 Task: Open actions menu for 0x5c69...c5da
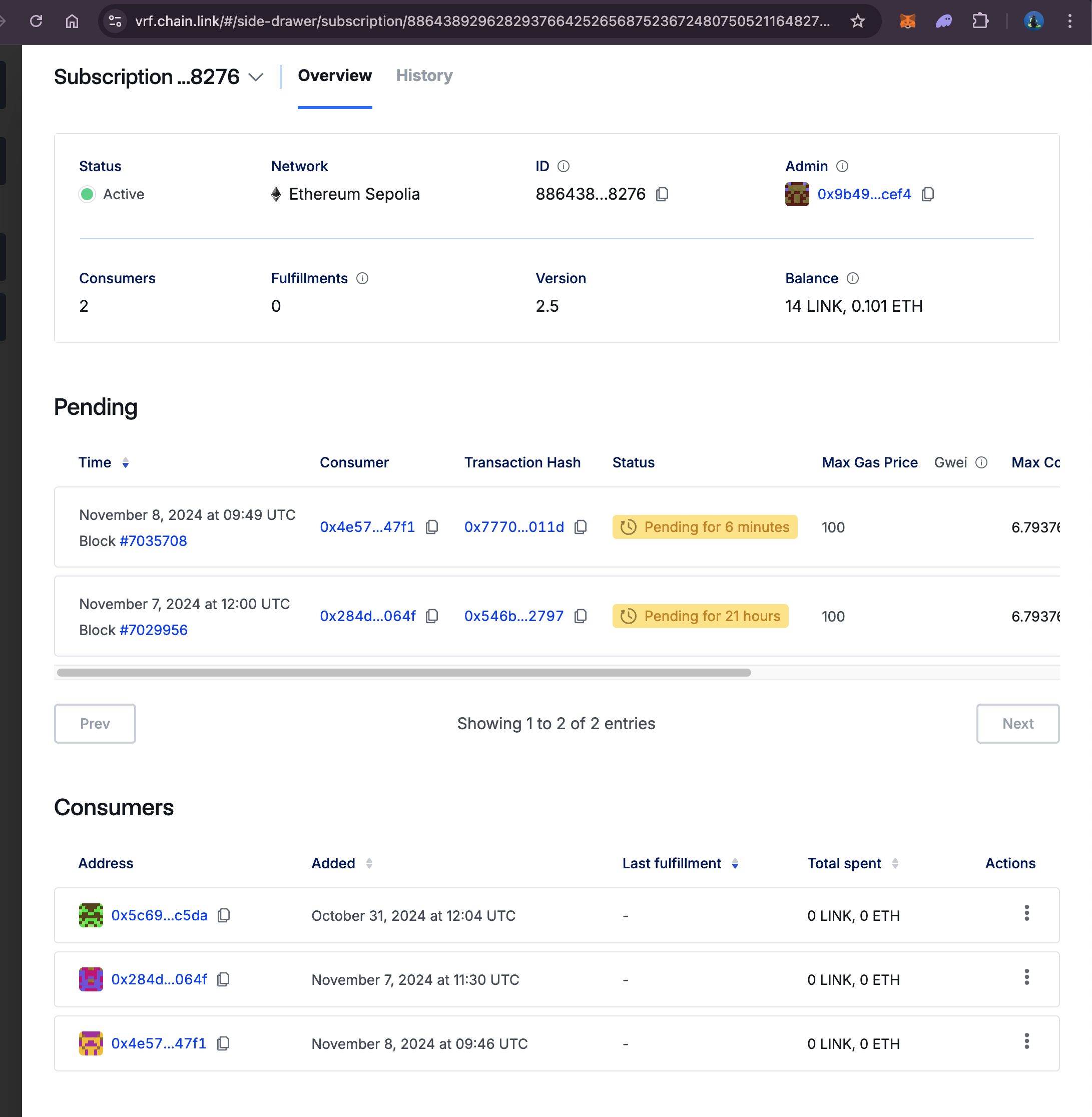pyautogui.click(x=1026, y=913)
